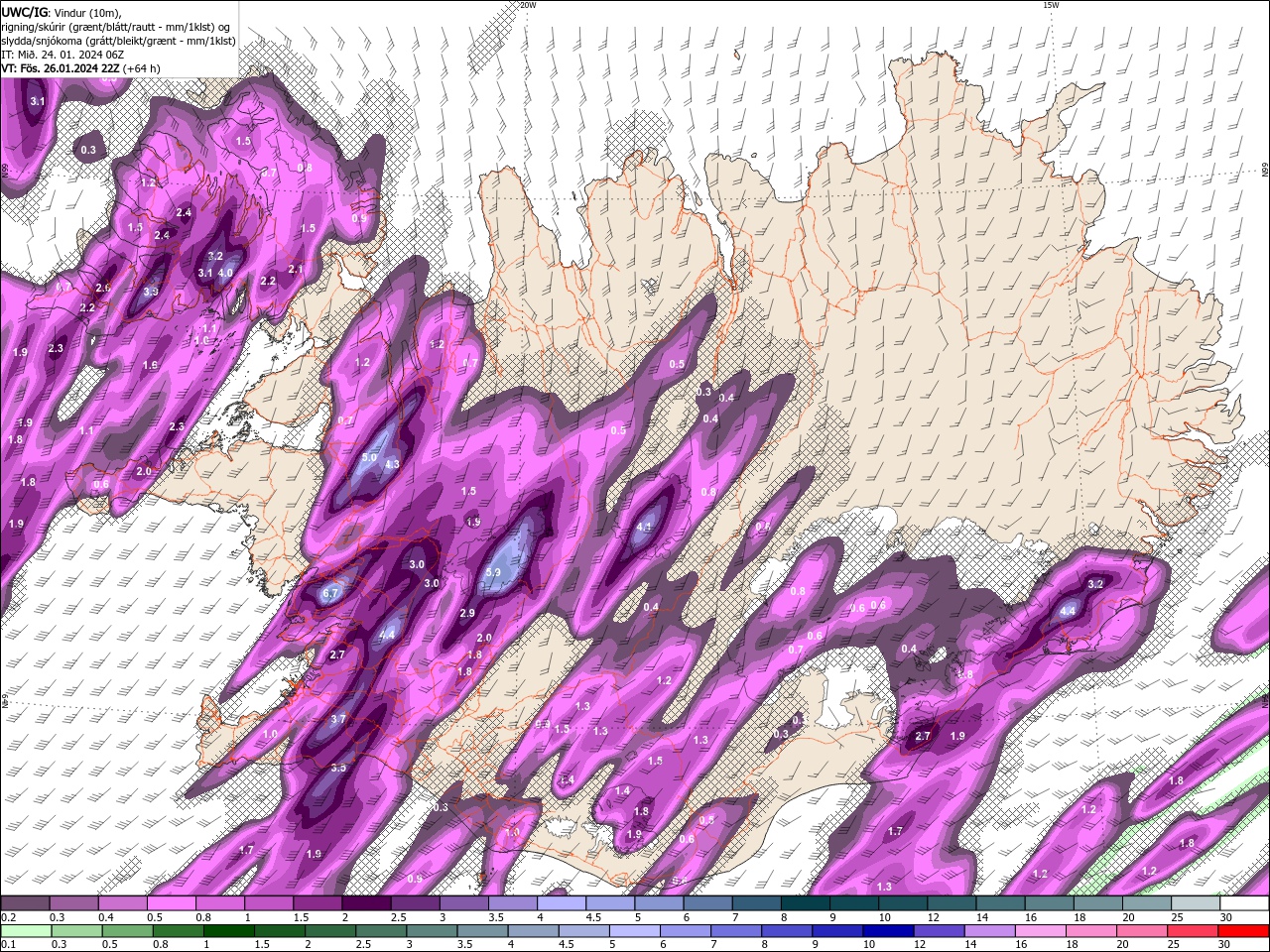Click the 'slydda/snjókoma' header line
The height and width of the screenshot is (952, 1270).
(x=119, y=41)
